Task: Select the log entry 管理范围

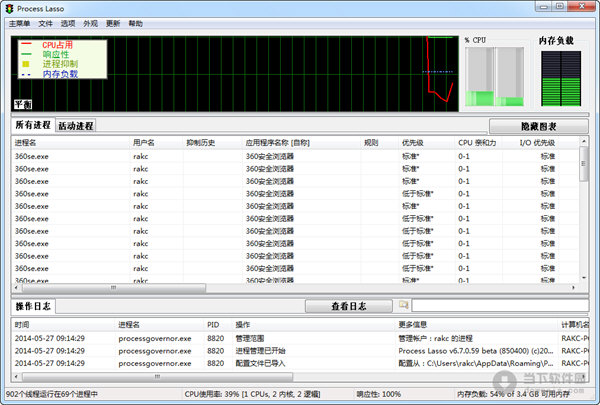Action: pos(249,338)
